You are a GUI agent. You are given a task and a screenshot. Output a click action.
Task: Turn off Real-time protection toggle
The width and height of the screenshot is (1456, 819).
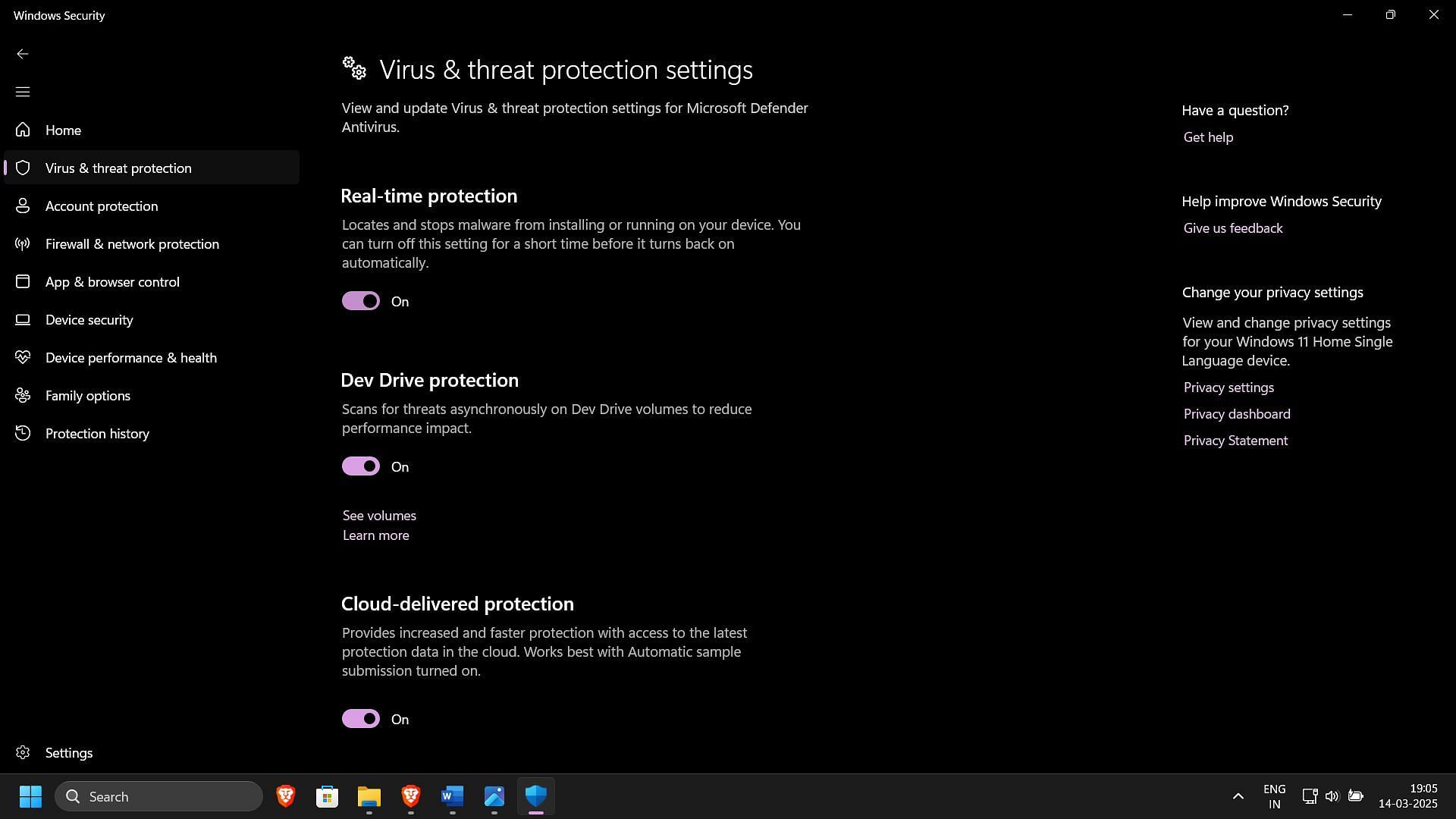[x=361, y=301]
